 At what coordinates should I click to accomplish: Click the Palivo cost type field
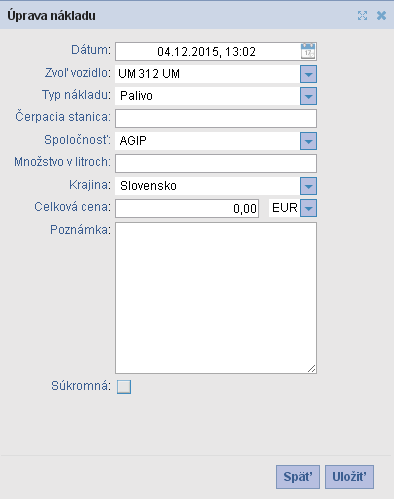[x=207, y=96]
